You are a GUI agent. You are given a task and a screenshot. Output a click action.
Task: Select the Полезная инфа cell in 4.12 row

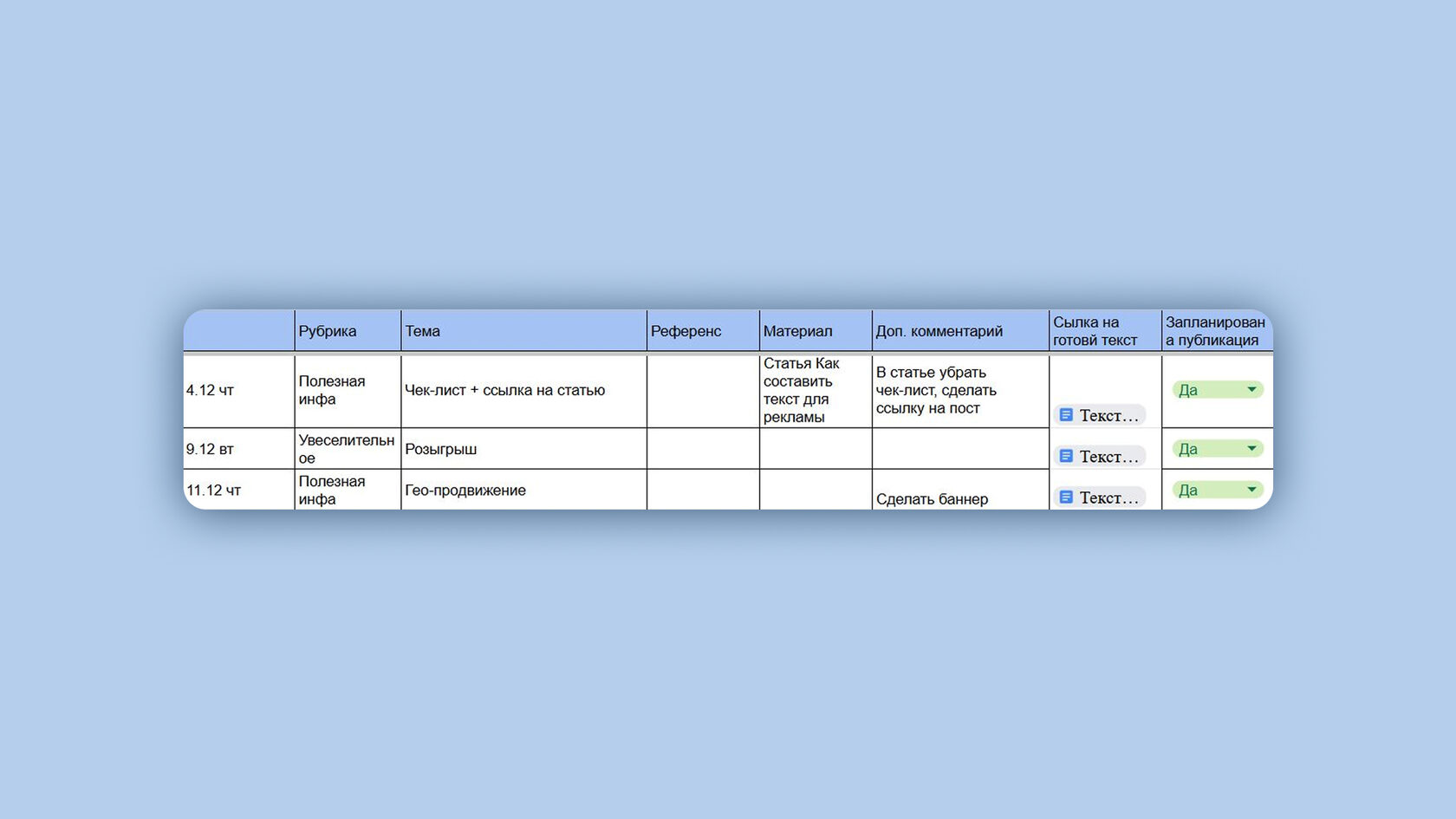coord(348,391)
